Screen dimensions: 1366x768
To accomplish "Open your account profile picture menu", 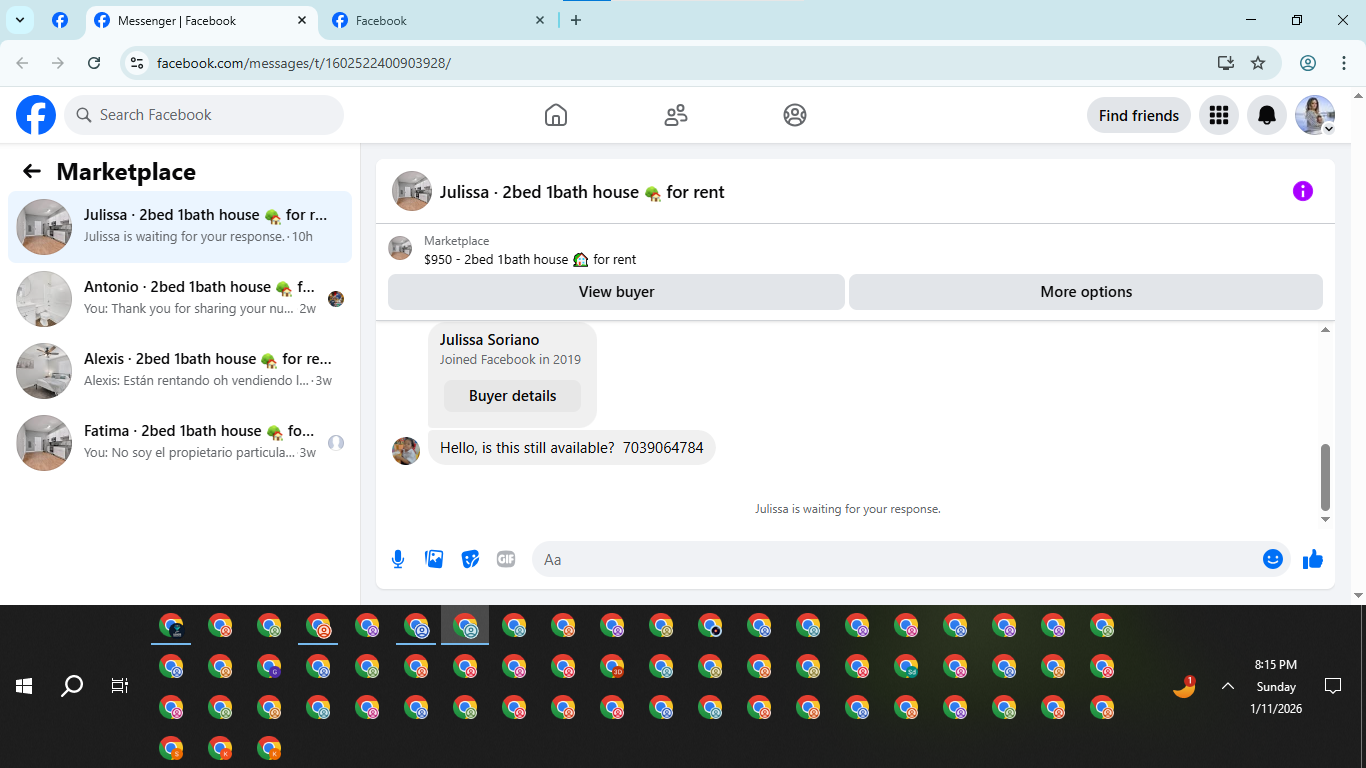I will (x=1315, y=115).
